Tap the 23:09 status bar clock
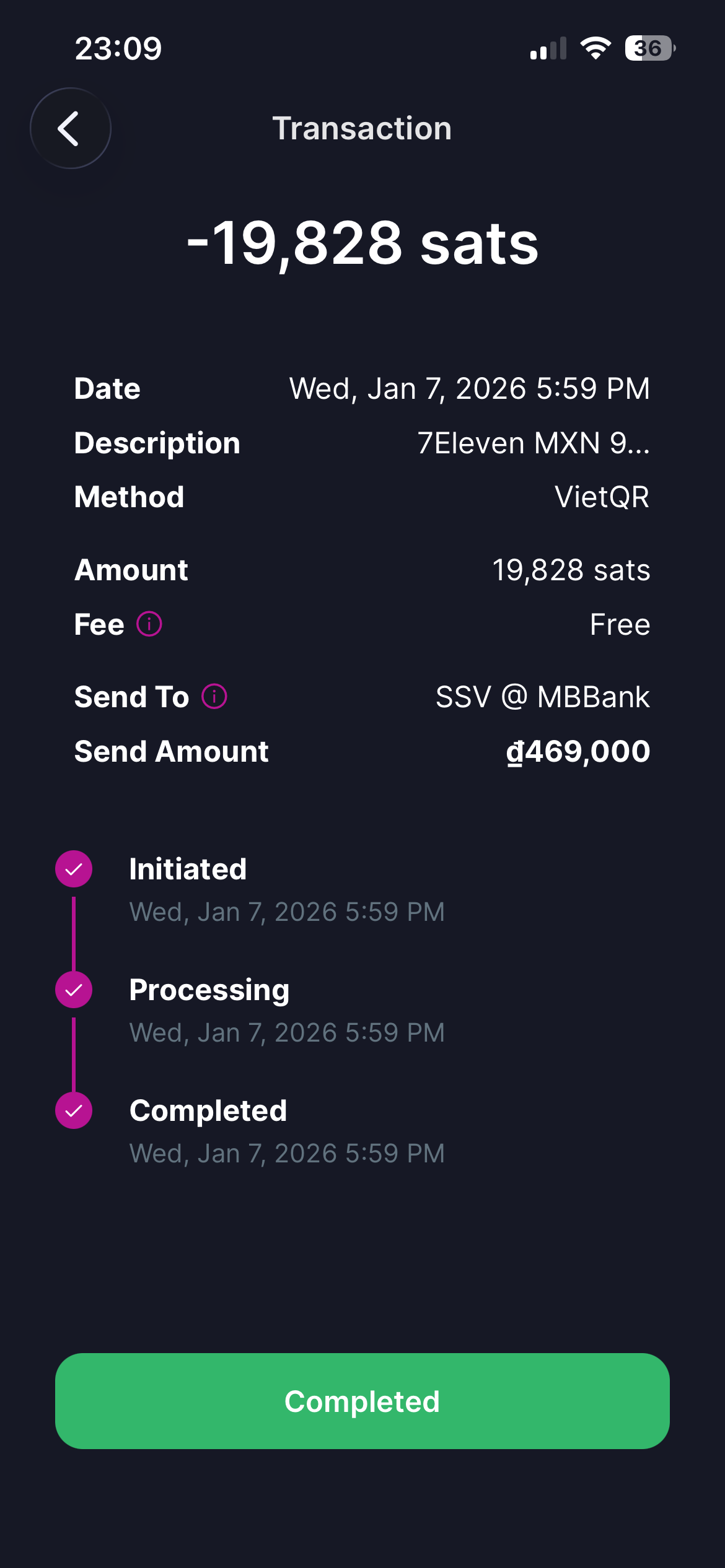Viewport: 725px width, 1568px height. pos(118,48)
